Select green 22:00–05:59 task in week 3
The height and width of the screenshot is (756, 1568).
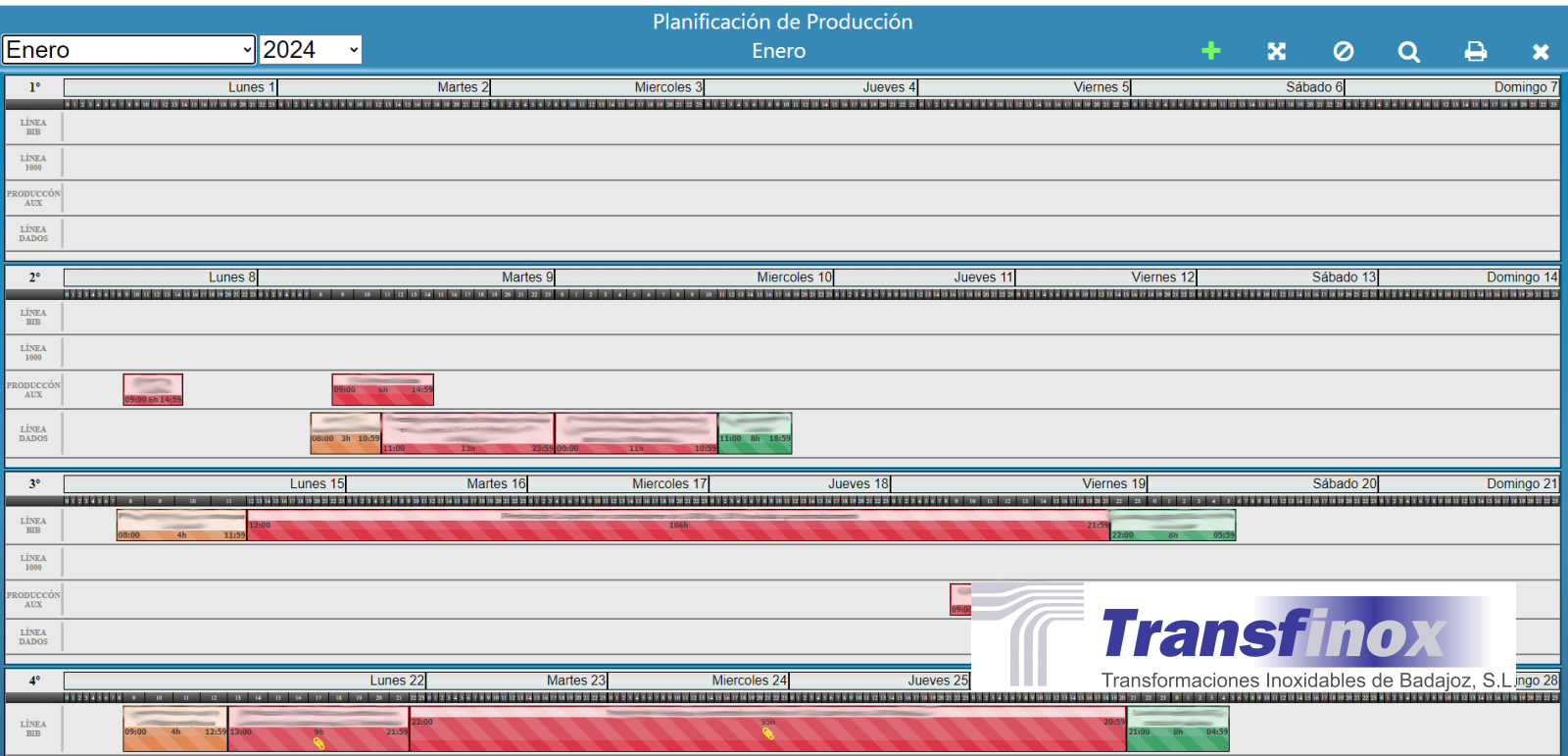coord(1172,526)
